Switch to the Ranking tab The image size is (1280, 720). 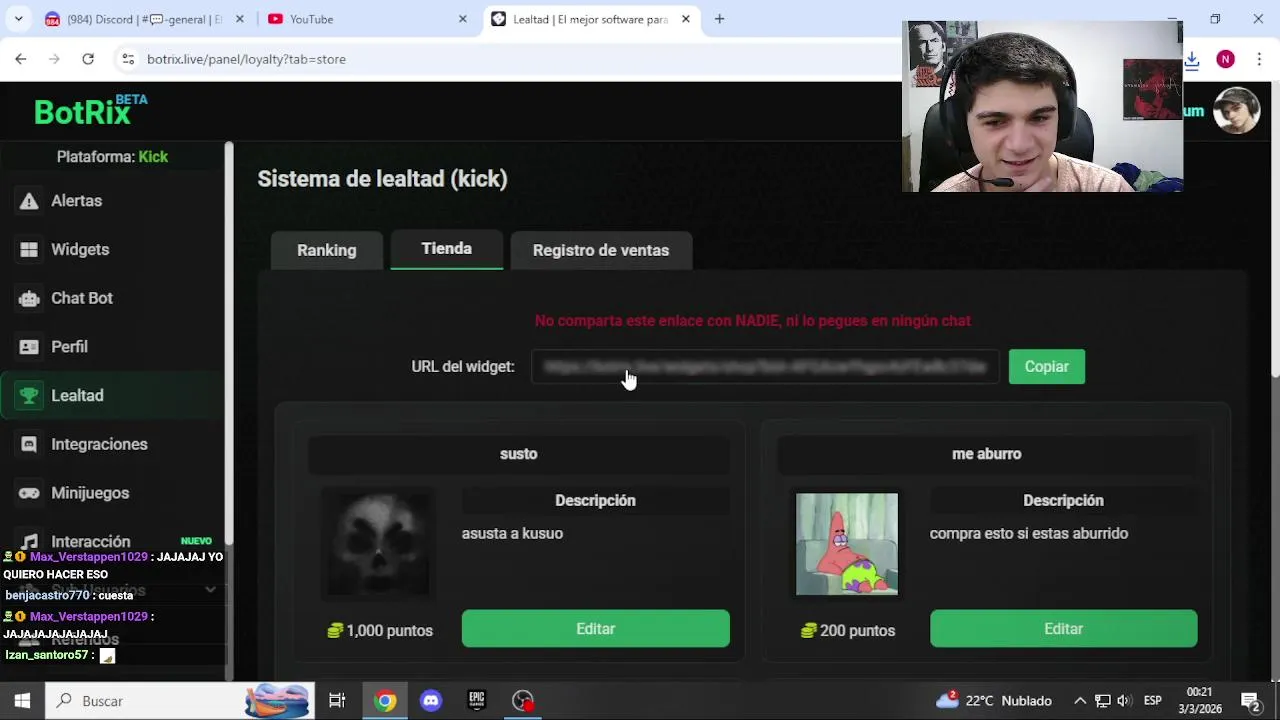coord(326,250)
